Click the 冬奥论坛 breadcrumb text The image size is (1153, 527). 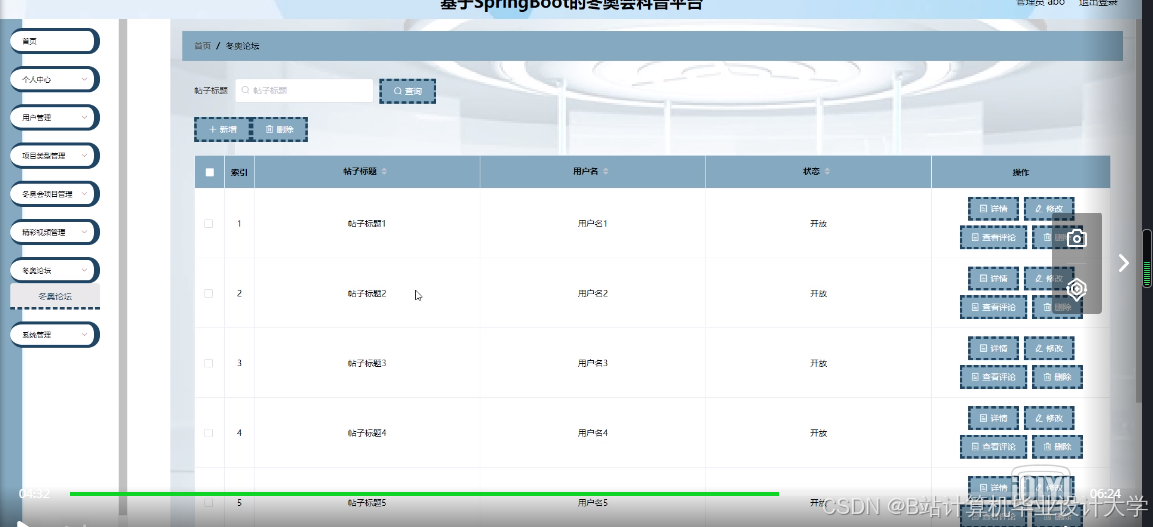tap(242, 46)
